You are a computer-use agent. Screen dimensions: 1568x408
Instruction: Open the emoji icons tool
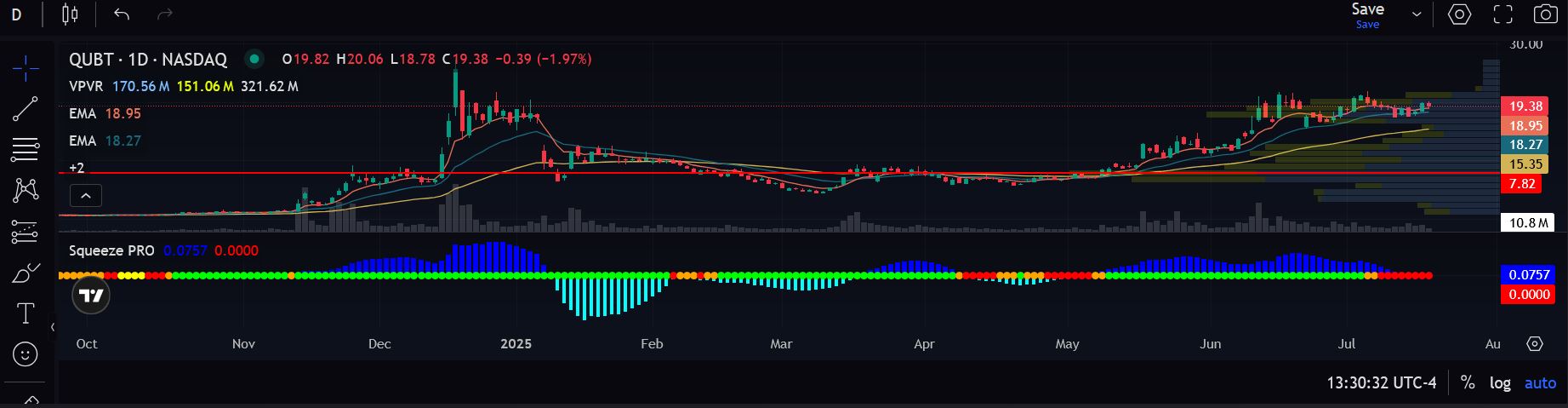point(26,354)
